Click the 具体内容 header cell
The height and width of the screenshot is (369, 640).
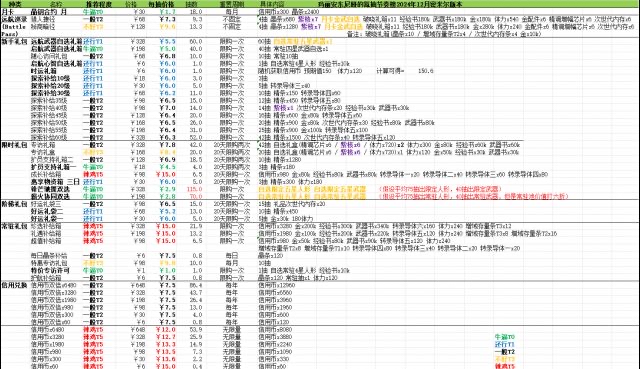271,4
